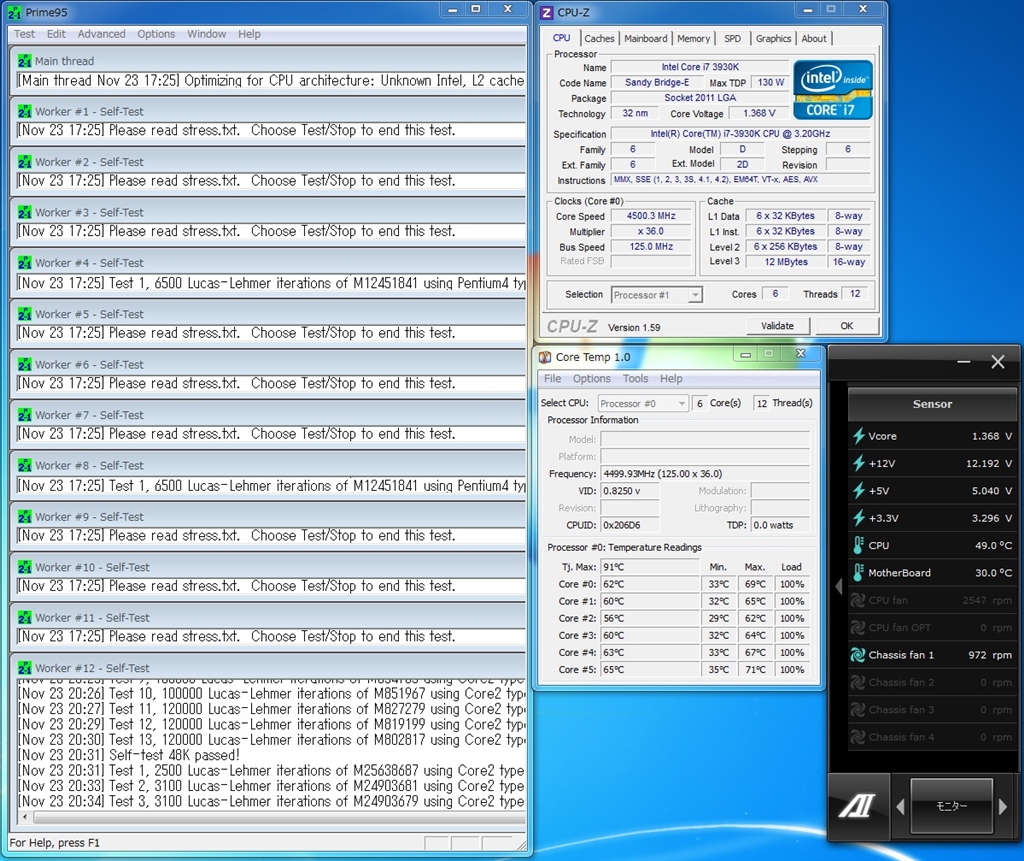Click the MotherBoard thermometer icon
1024x861 pixels.
click(x=858, y=572)
